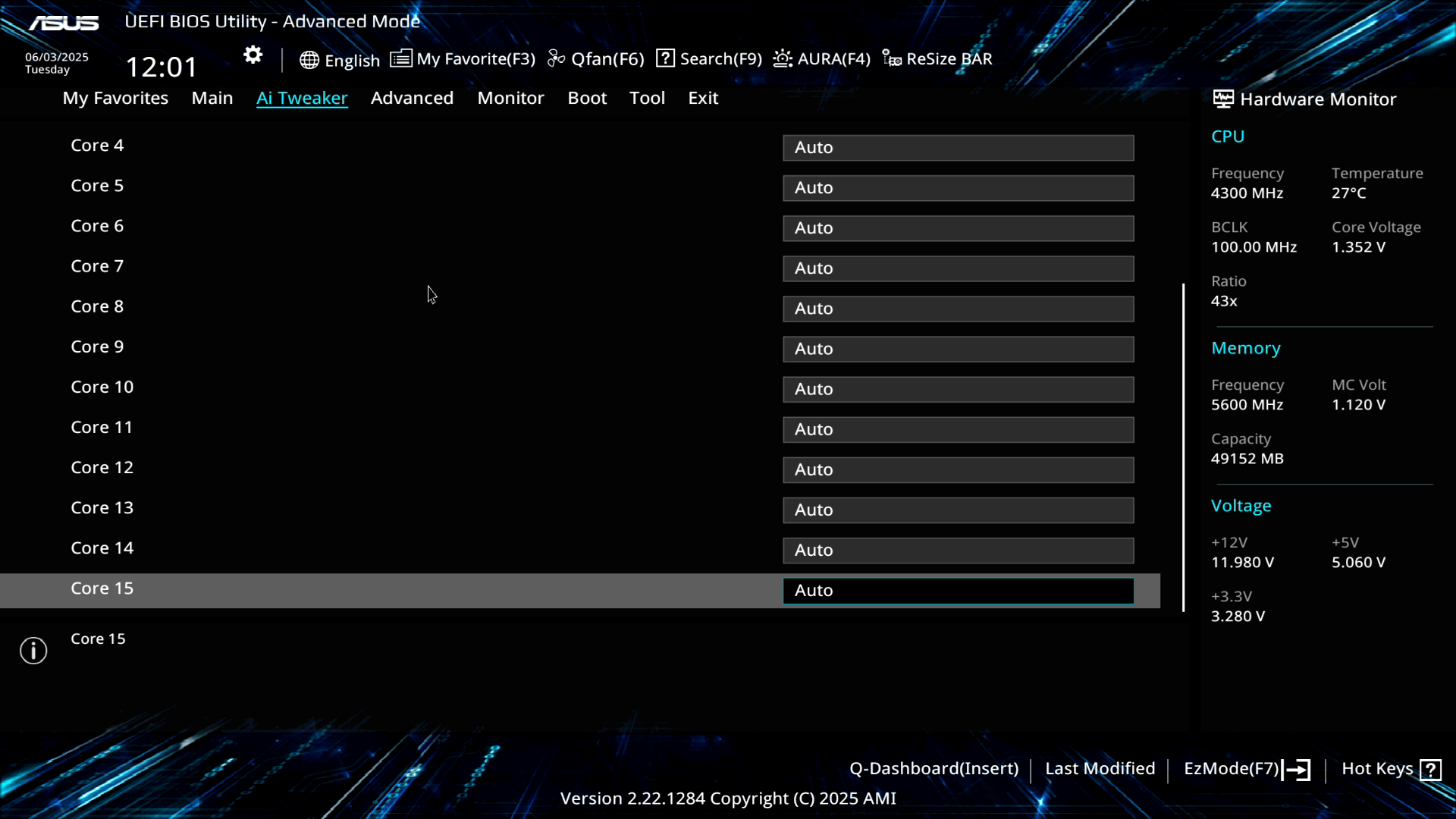
Task: Click the info circle icon
Action: [x=33, y=650]
